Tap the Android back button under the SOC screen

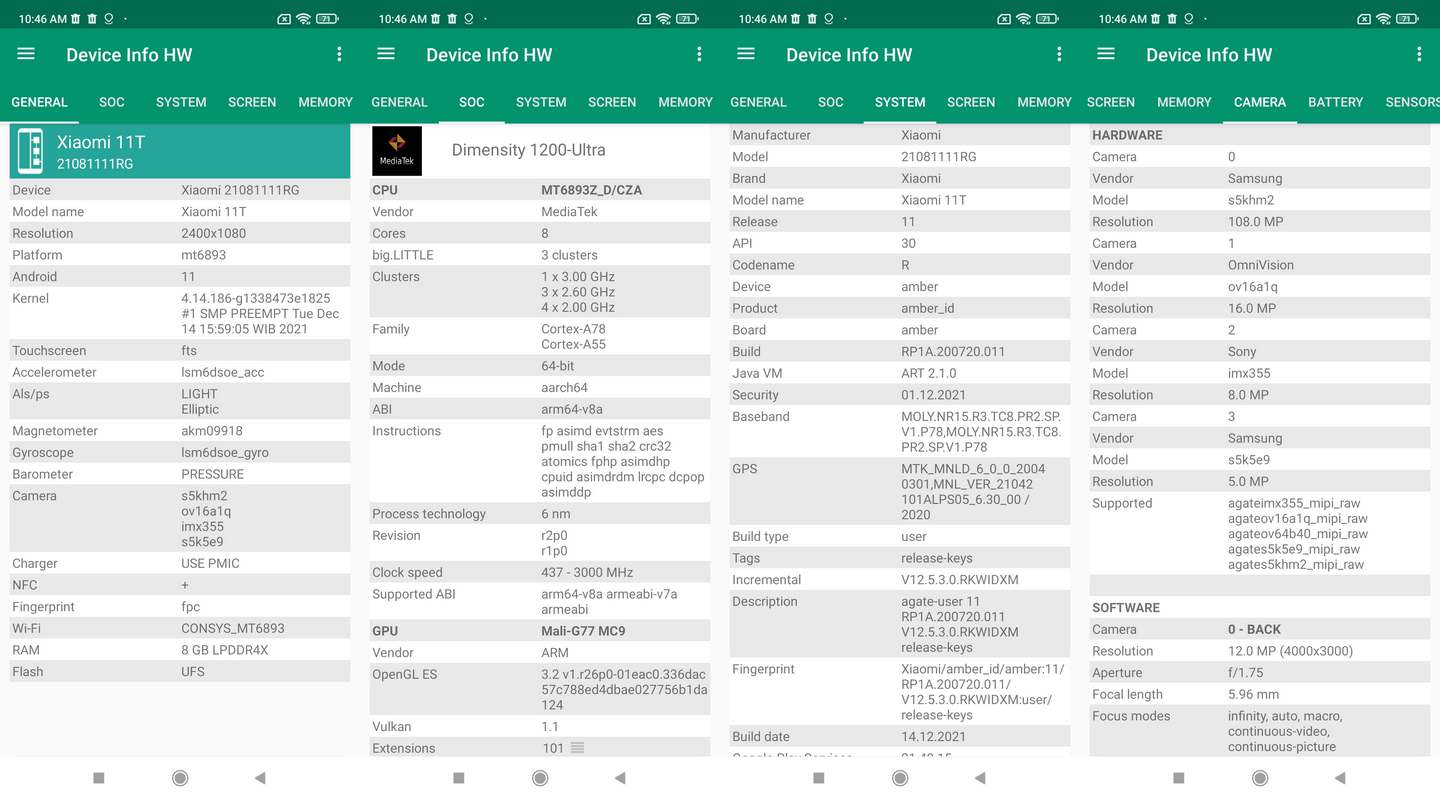[620, 778]
